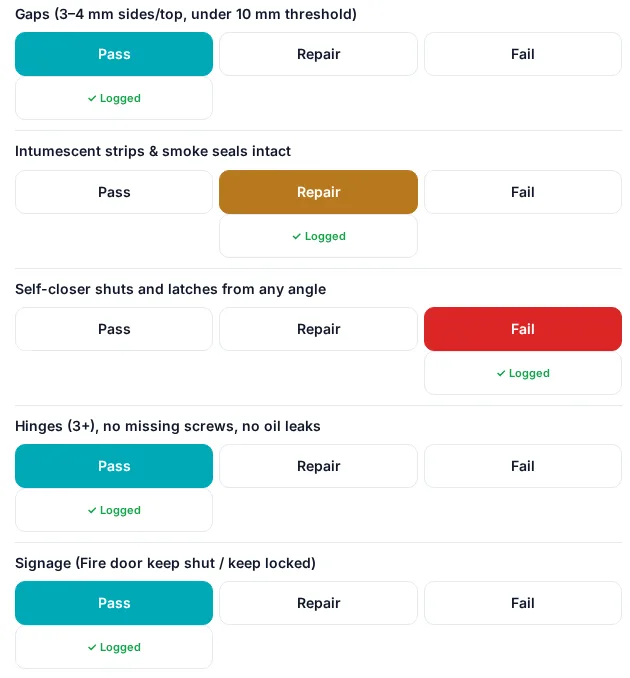Select Pass for Gaps check
This screenshot has height=678, width=630.
114,54
